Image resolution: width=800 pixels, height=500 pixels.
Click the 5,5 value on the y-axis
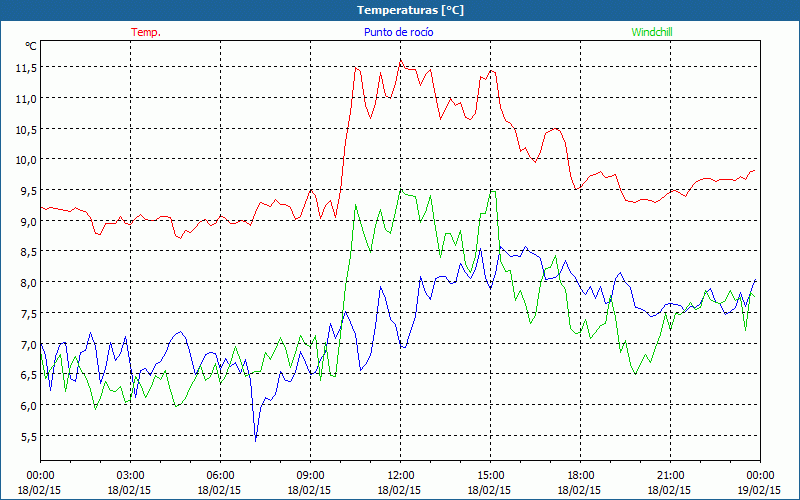click(28, 437)
